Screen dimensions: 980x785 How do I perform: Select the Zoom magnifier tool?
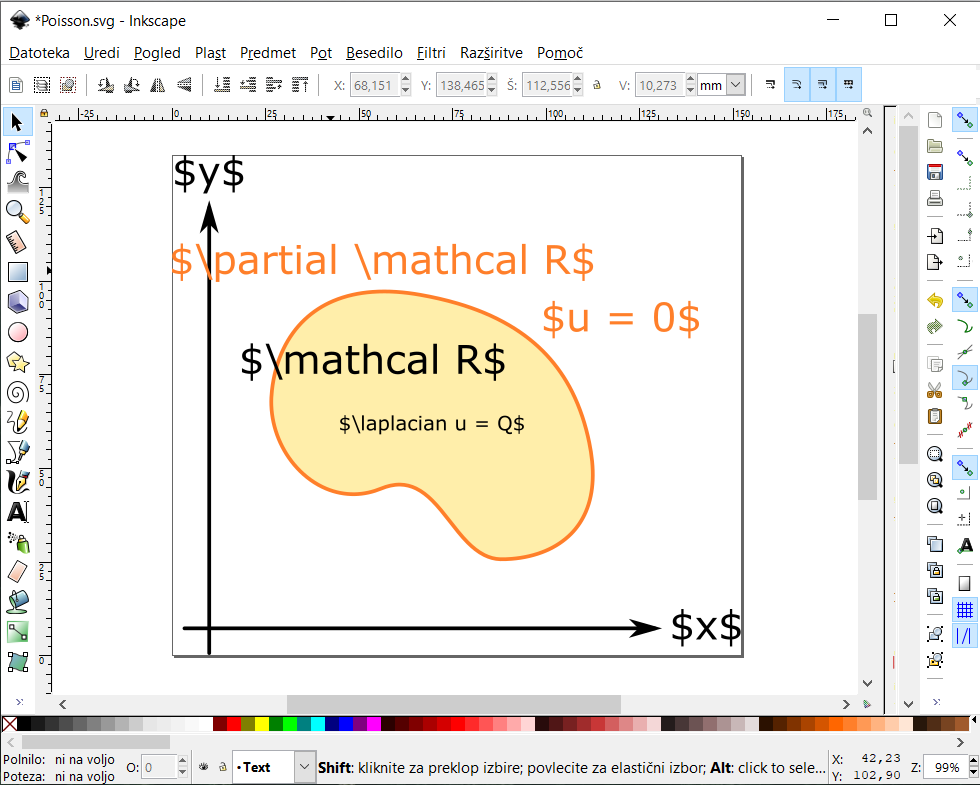[18, 211]
